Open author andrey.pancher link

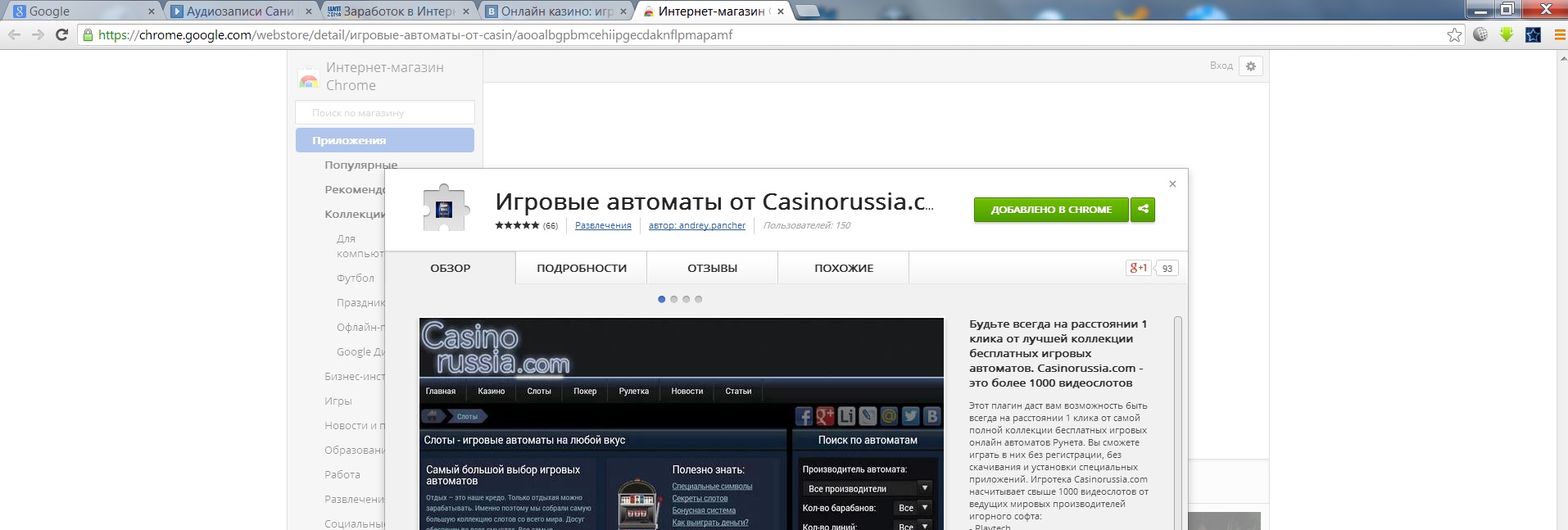click(697, 225)
